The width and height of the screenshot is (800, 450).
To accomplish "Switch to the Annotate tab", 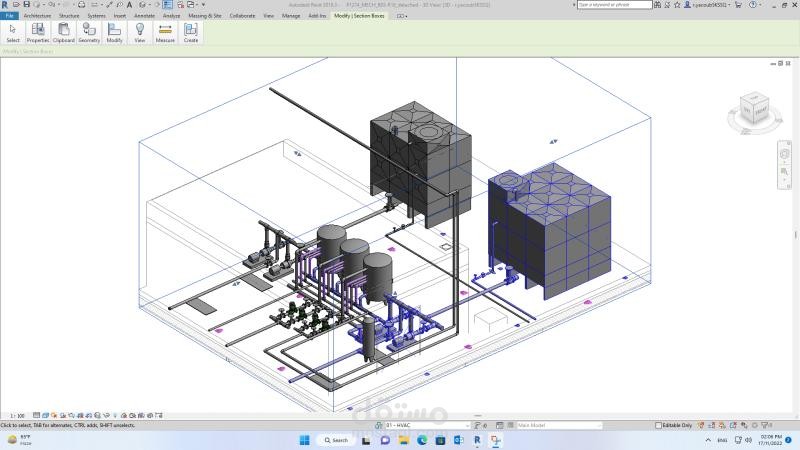I will [144, 16].
